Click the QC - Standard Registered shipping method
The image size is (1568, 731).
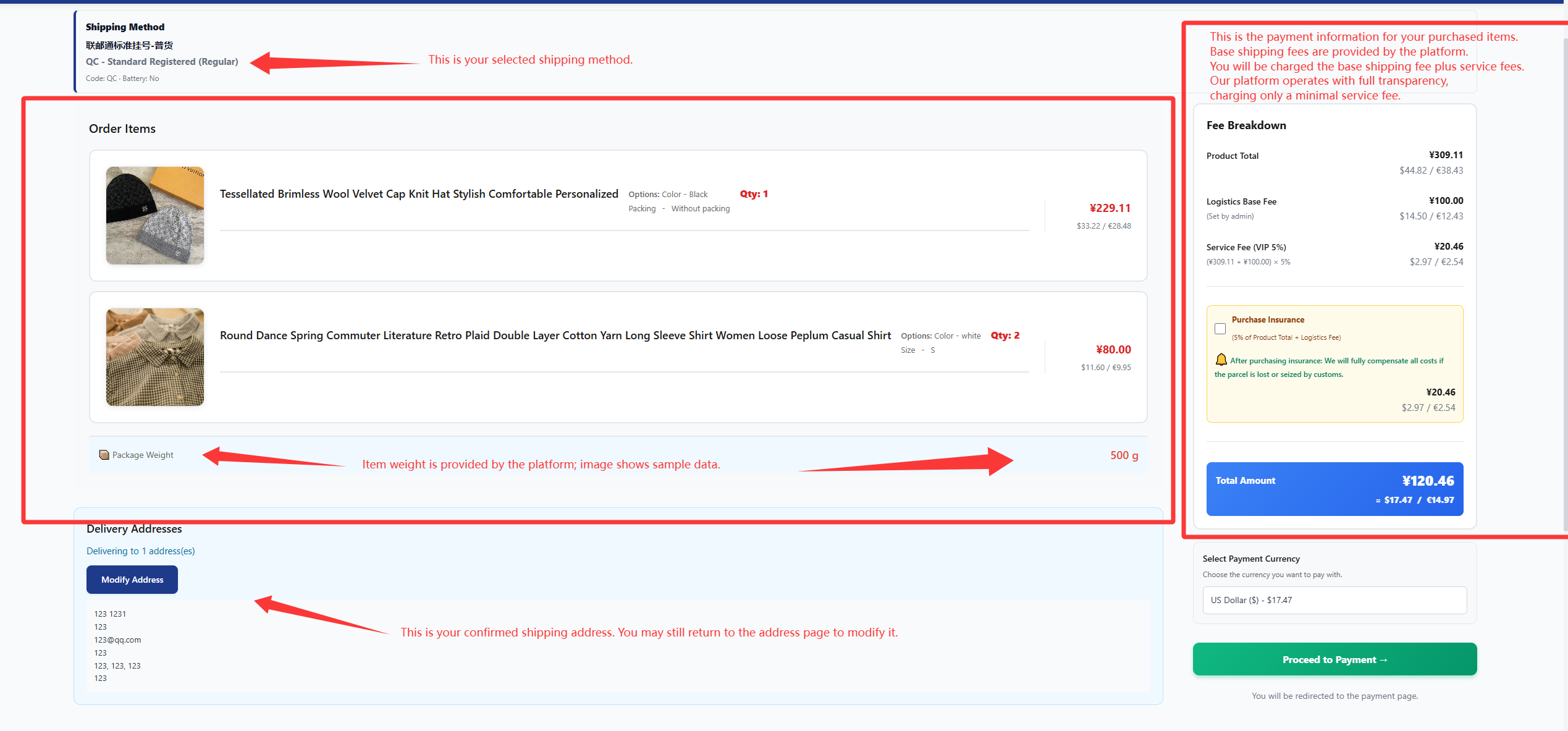tap(162, 62)
